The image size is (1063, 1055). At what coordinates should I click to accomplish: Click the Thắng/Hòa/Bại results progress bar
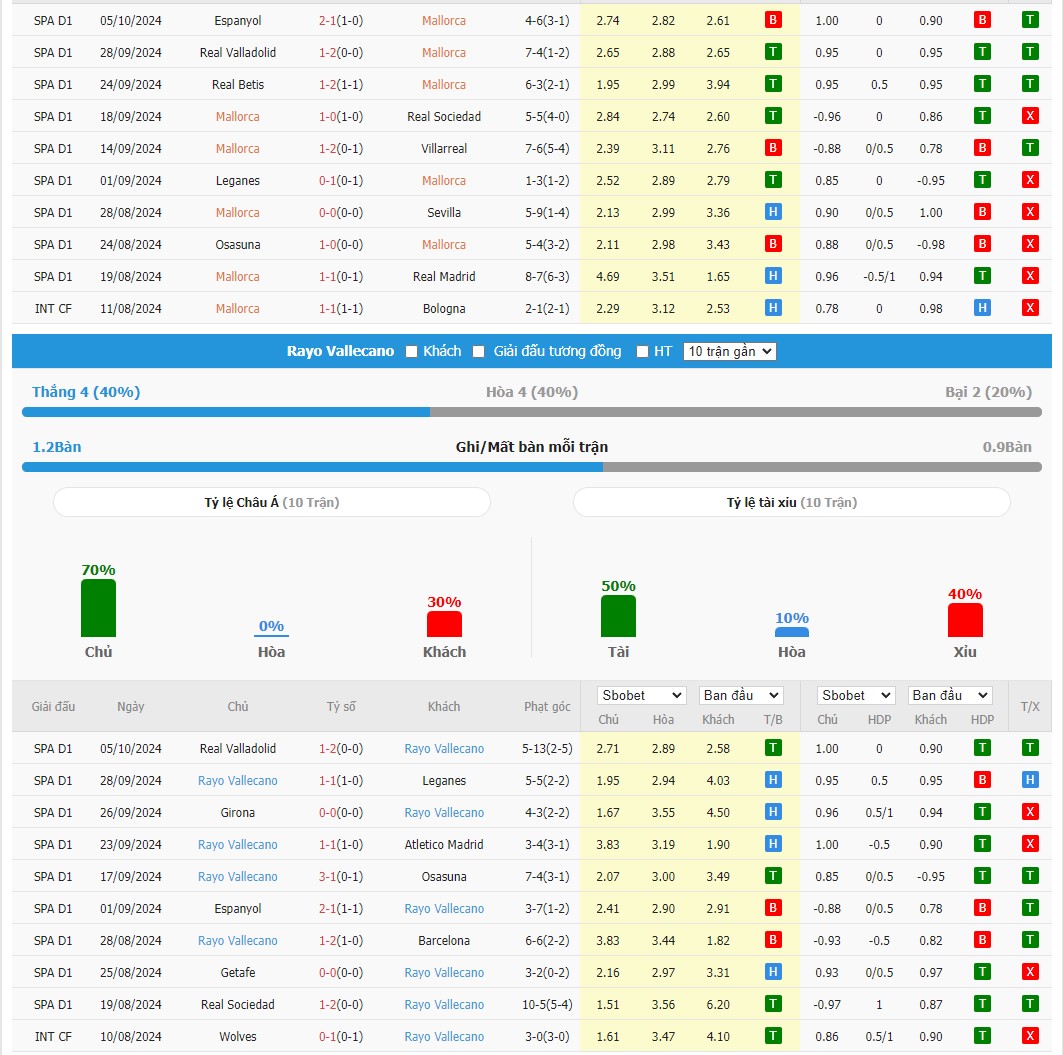click(532, 412)
